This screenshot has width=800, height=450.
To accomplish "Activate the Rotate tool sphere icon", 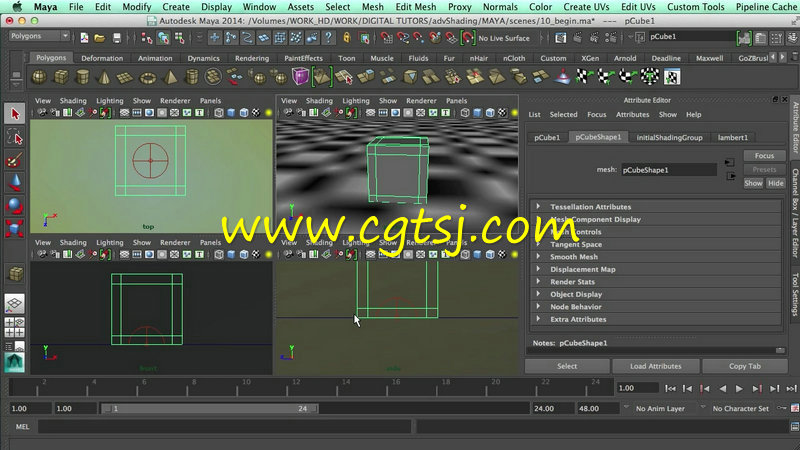I will (14, 206).
